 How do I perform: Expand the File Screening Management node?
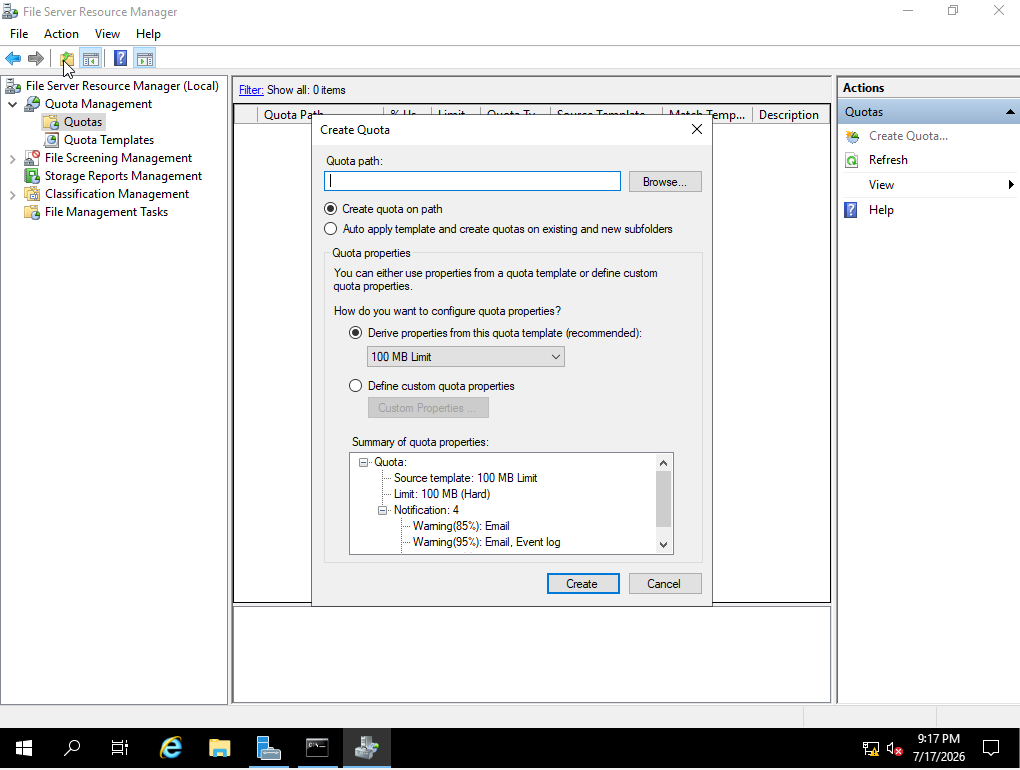point(12,158)
